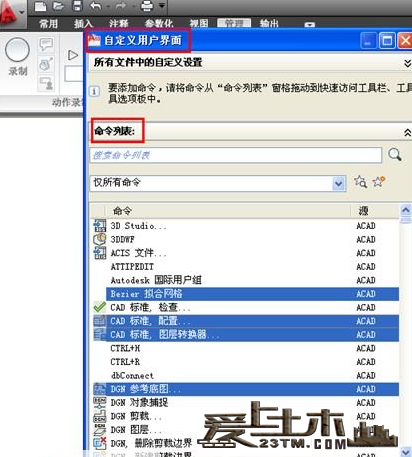Select the CTRL+H command row

245,348
